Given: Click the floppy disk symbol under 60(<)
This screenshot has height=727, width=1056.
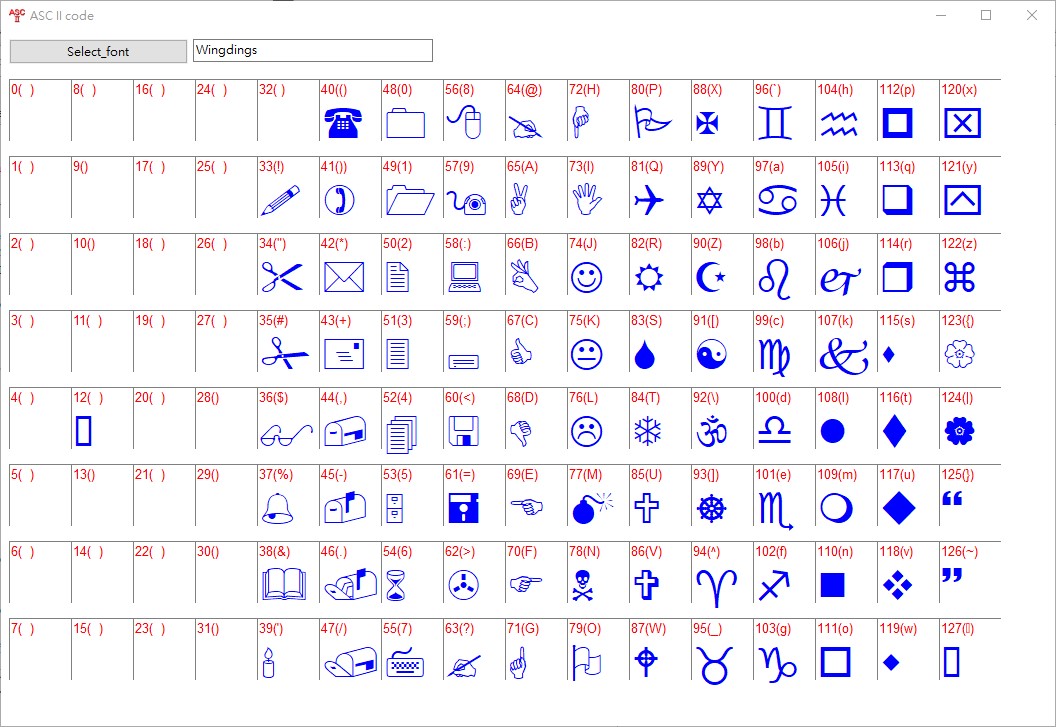Looking at the screenshot, I should pyautogui.click(x=463, y=431).
